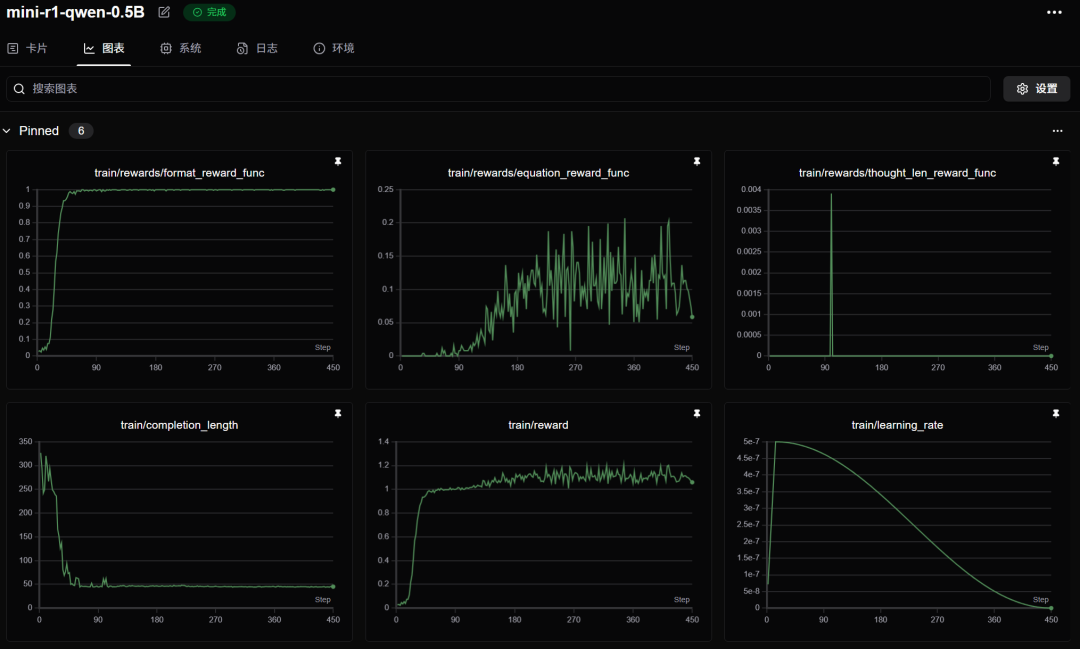Click the 完成 status badge
Image resolution: width=1080 pixels, height=649 pixels.
coord(209,12)
